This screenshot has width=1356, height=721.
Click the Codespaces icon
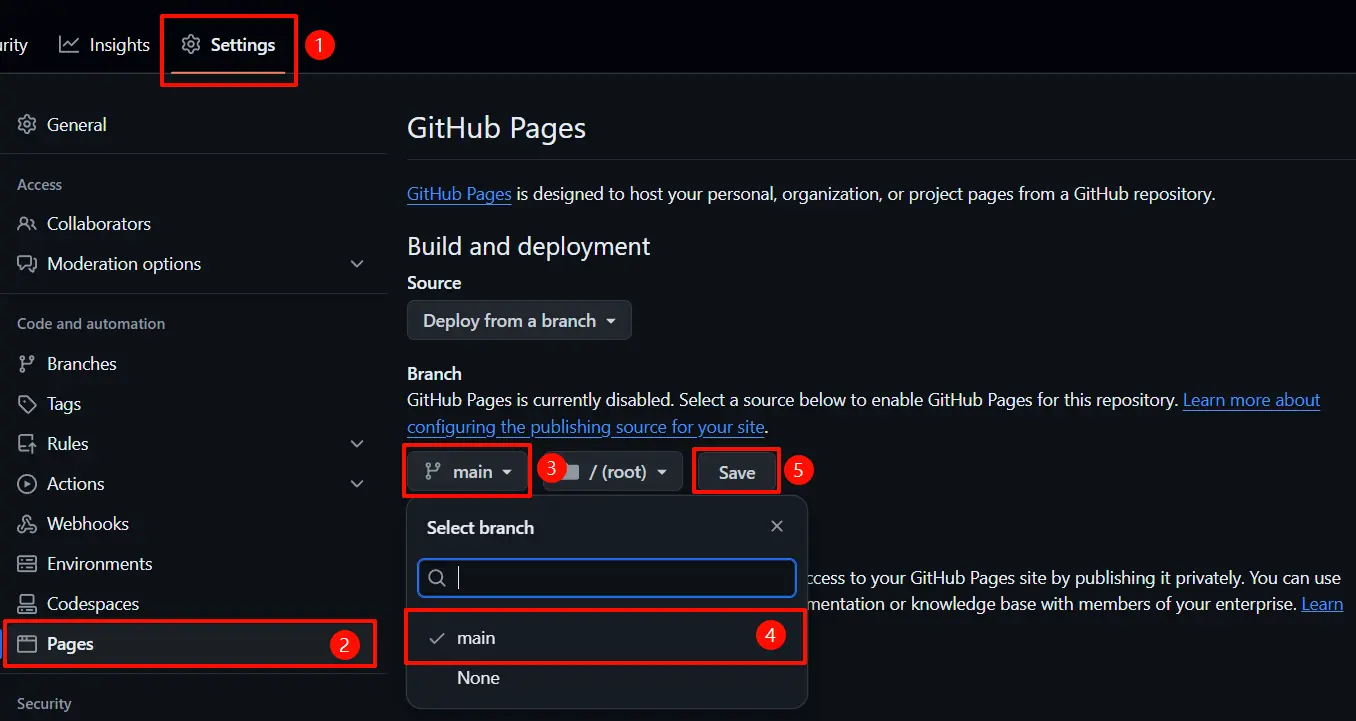pyautogui.click(x=27, y=604)
